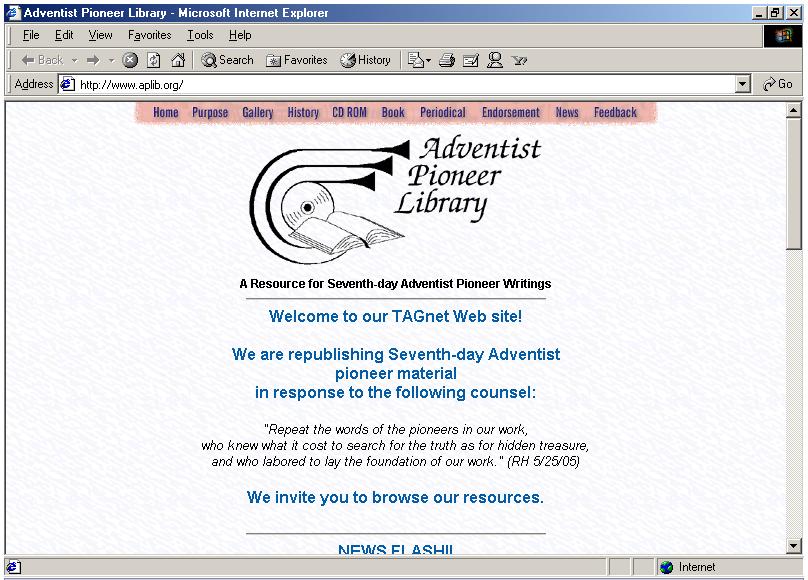Click the Adventist Pioneer Library logo image

[396, 199]
